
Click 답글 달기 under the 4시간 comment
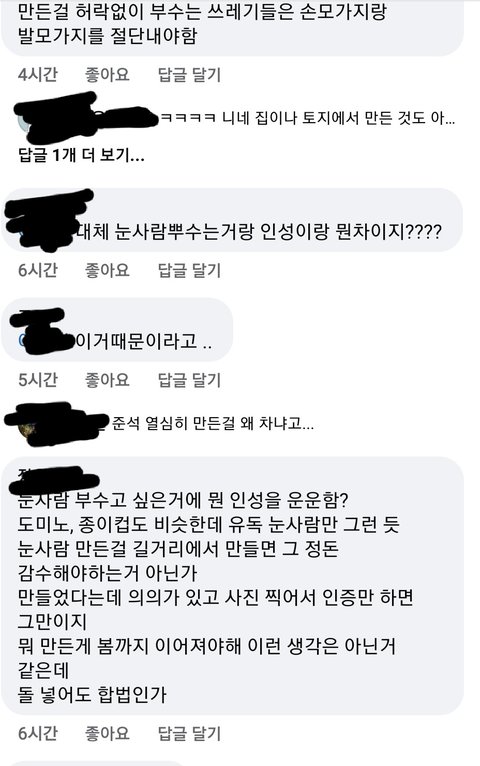pyautogui.click(x=189, y=75)
